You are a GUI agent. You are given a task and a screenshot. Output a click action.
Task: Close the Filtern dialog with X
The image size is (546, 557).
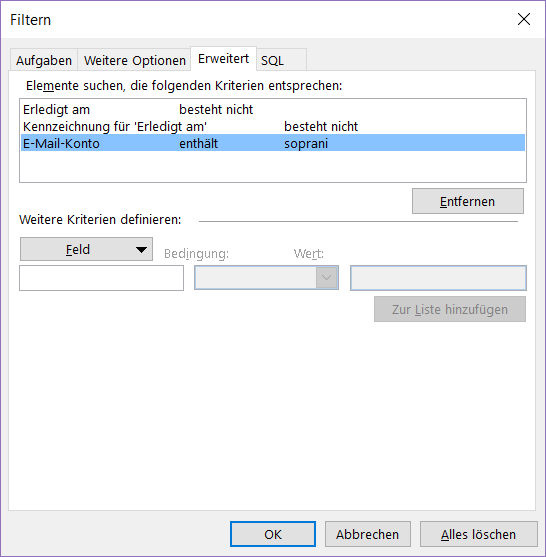click(524, 19)
